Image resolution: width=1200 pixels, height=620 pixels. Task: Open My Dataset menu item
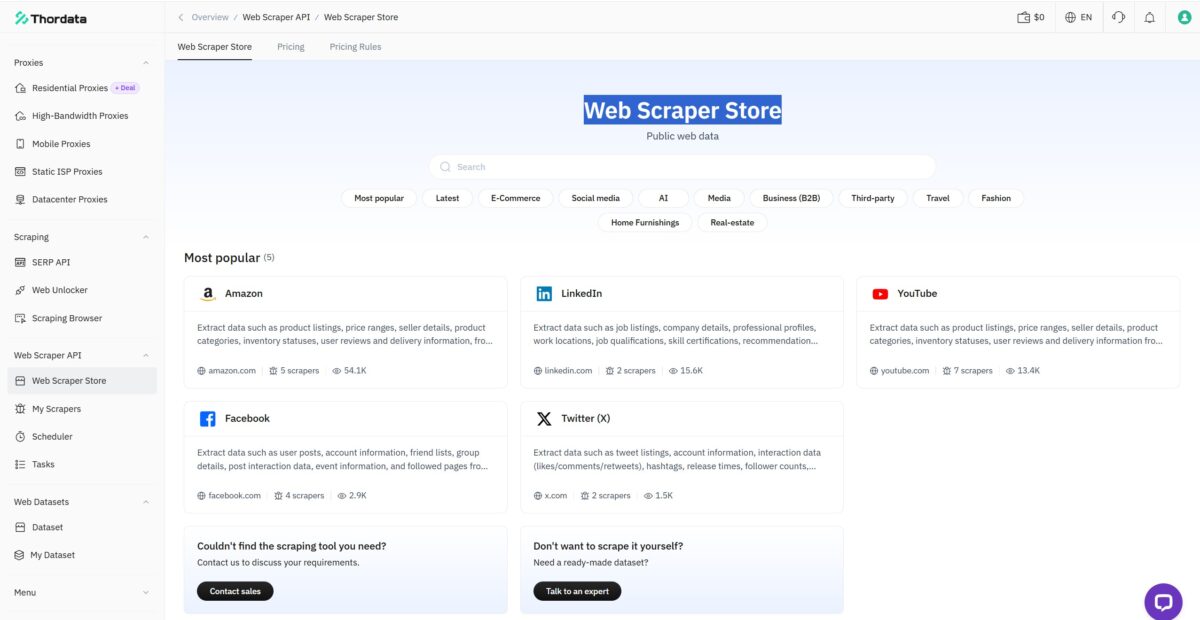pyautogui.click(x=82, y=555)
